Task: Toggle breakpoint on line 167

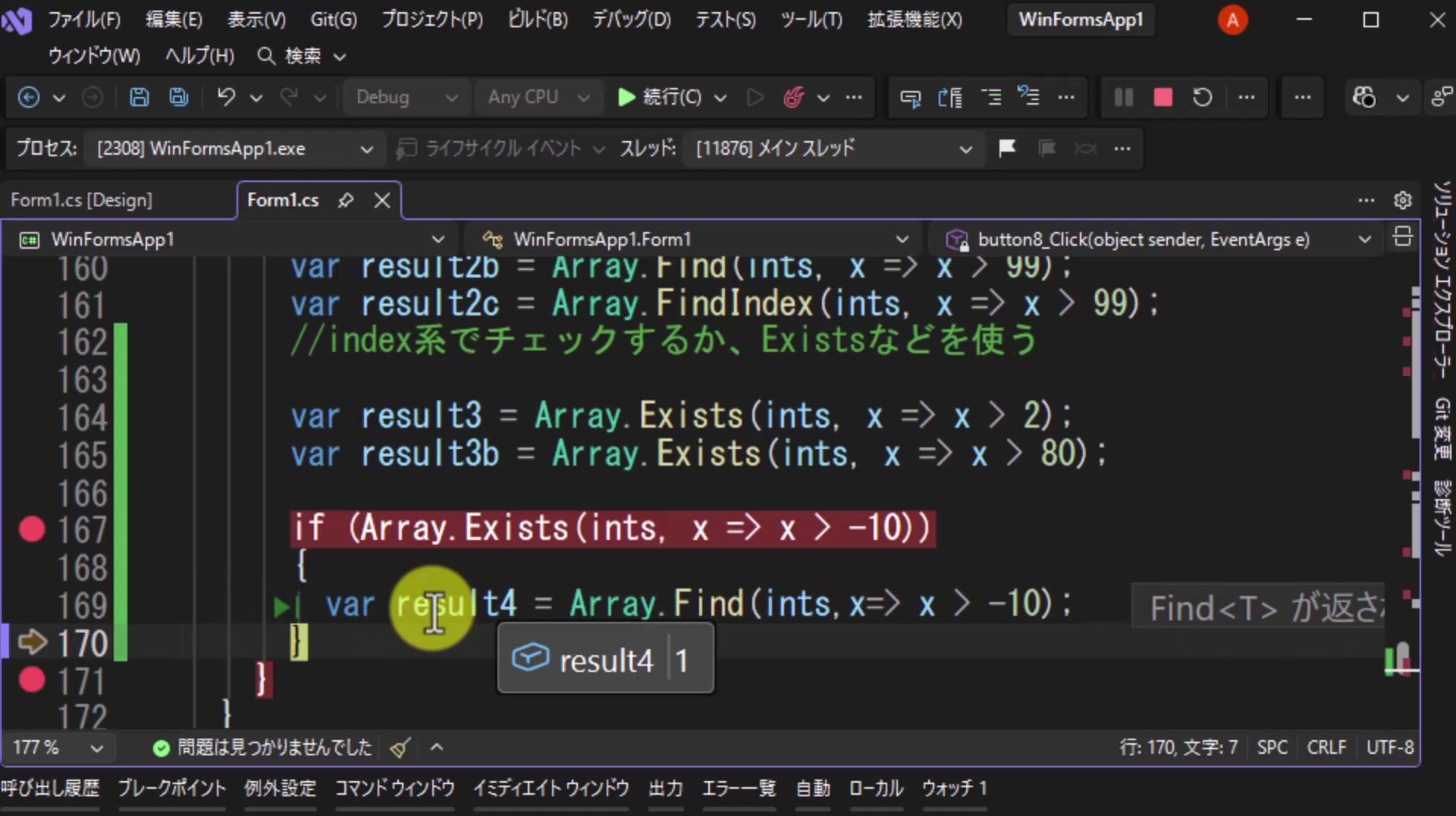Action: click(x=32, y=529)
